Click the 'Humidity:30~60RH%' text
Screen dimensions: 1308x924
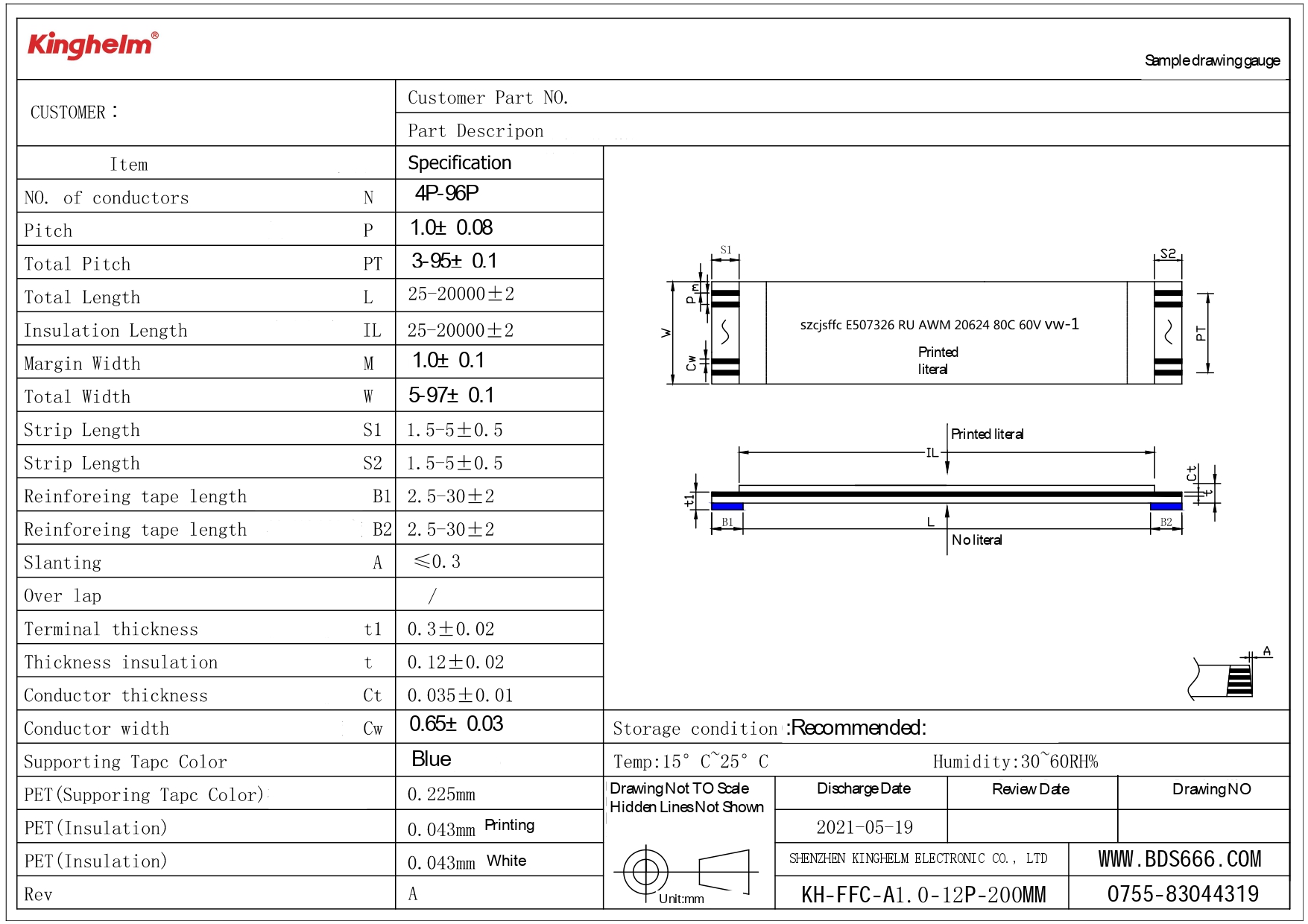coord(1016,762)
